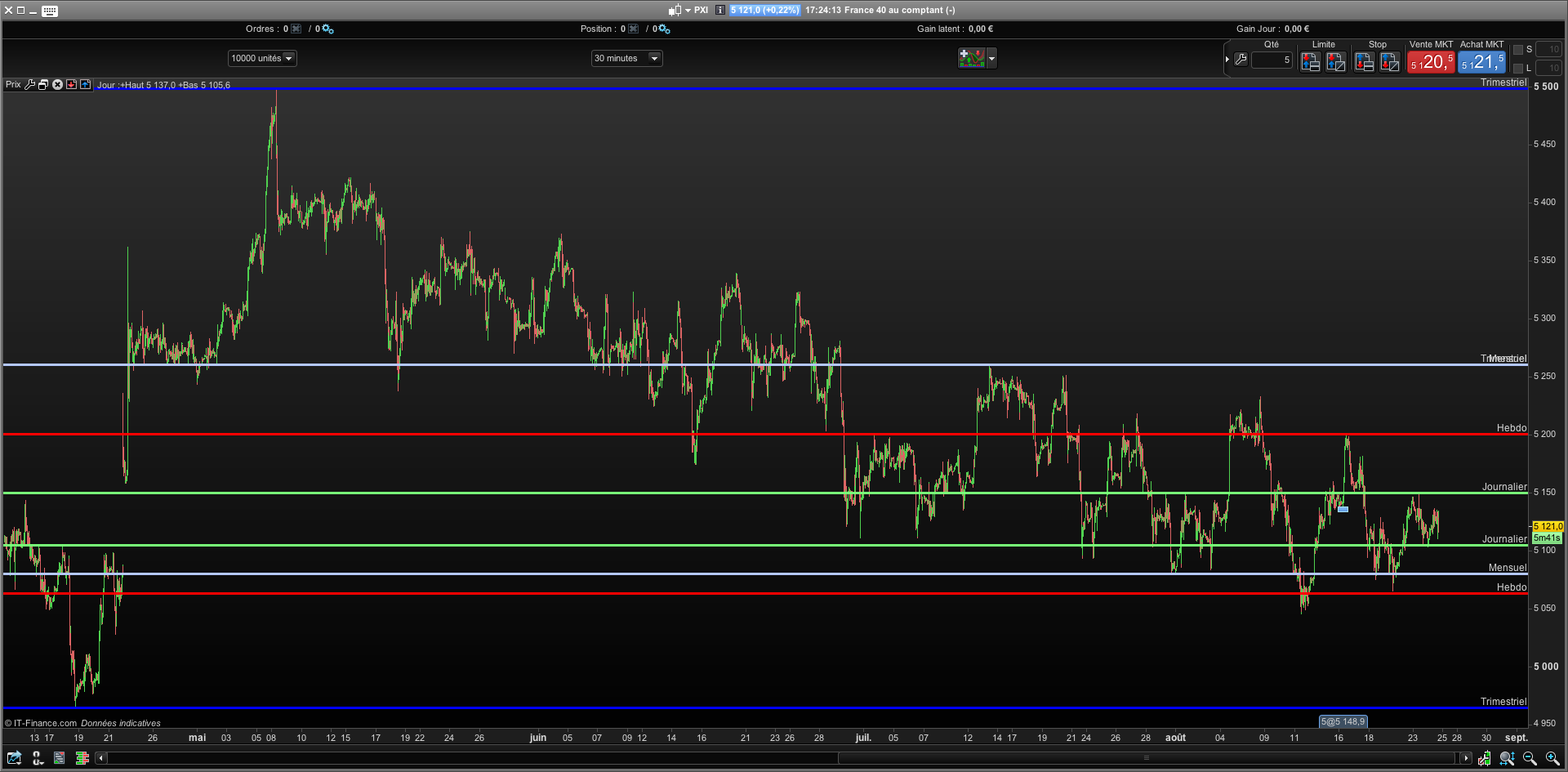Expand the arrow next to add indicator icon
Screen dimensions: 1568x772
tap(991, 58)
